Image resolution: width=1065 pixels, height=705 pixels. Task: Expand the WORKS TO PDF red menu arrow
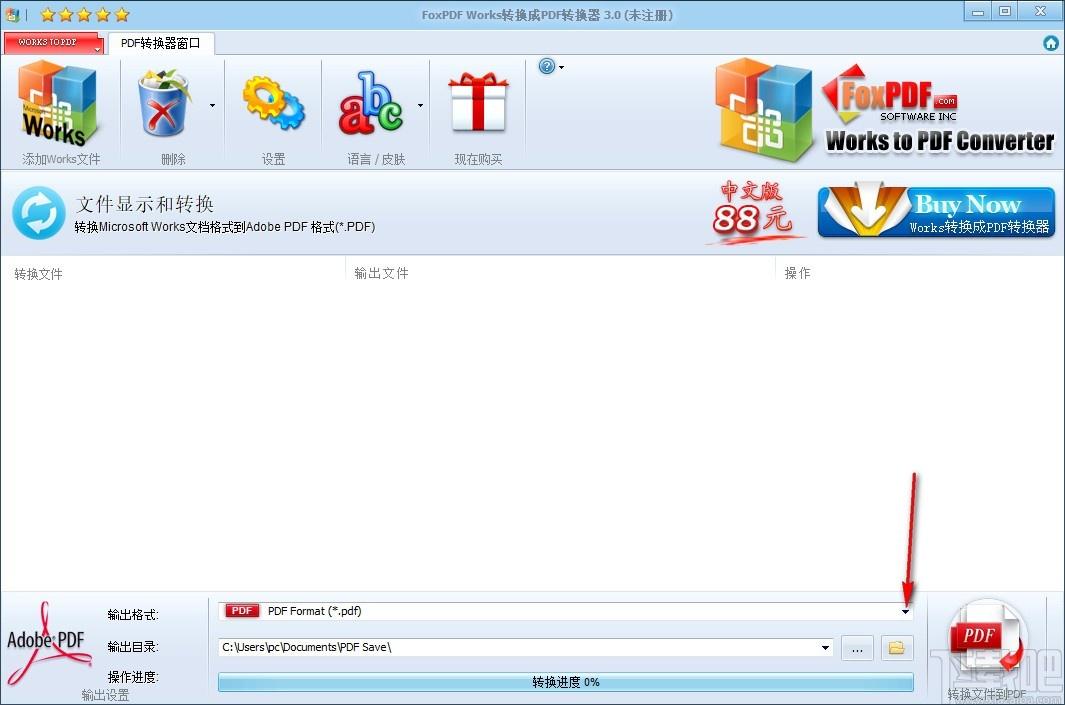click(x=98, y=49)
